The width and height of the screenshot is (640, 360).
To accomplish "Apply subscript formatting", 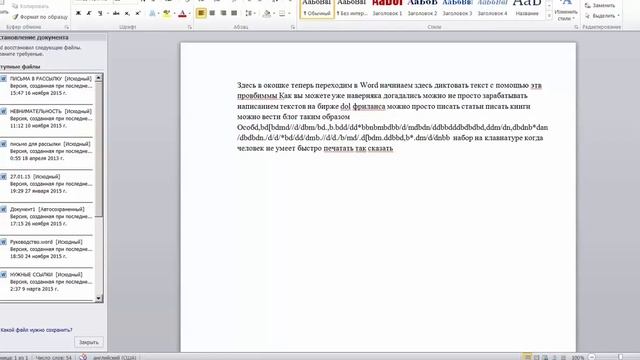I will [x=127, y=13].
